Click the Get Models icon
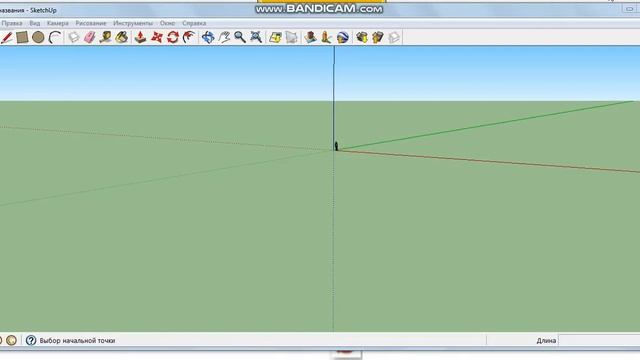The image size is (640, 360). click(x=362, y=38)
